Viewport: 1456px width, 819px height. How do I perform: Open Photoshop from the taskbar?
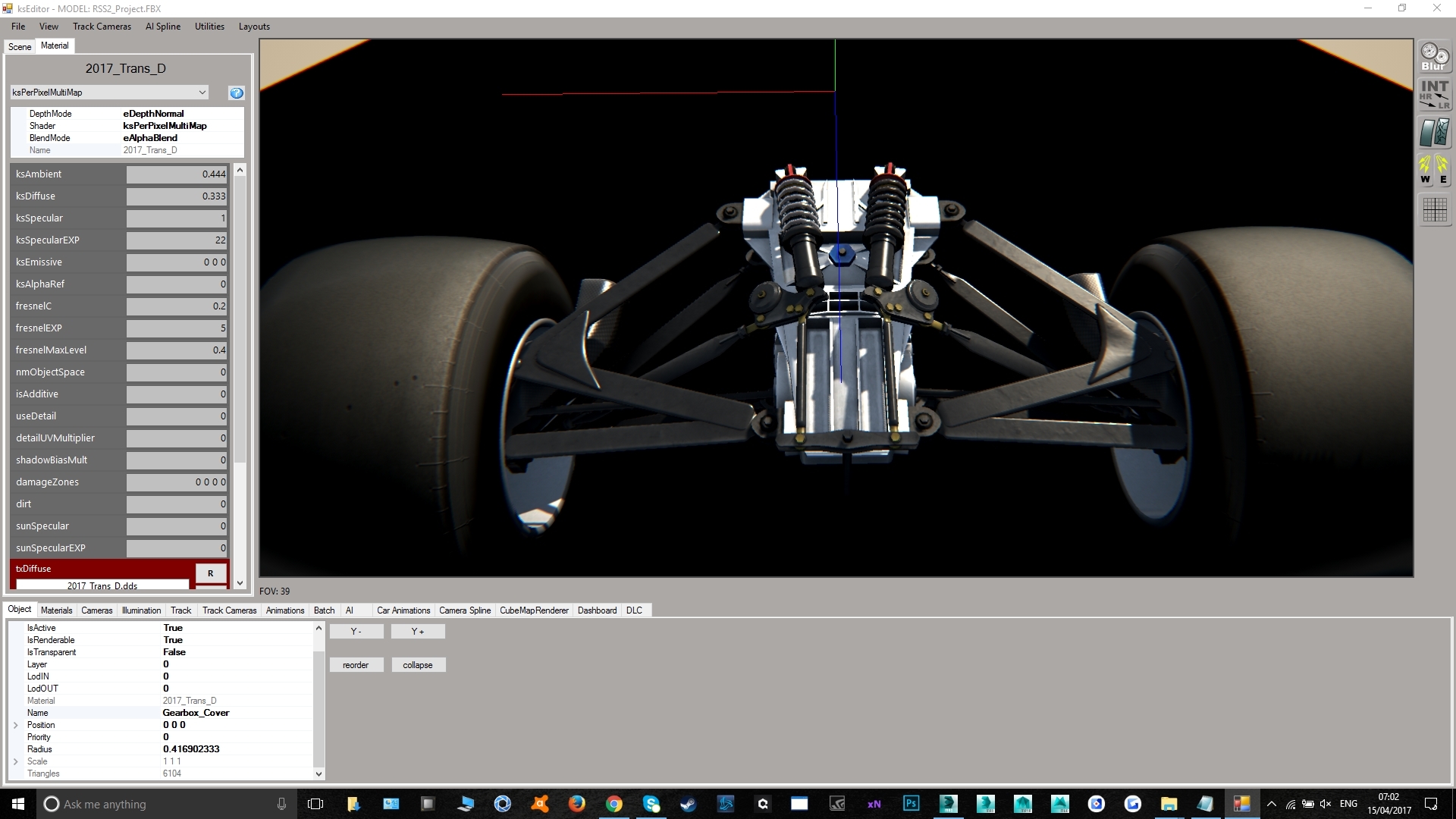pyautogui.click(x=912, y=804)
